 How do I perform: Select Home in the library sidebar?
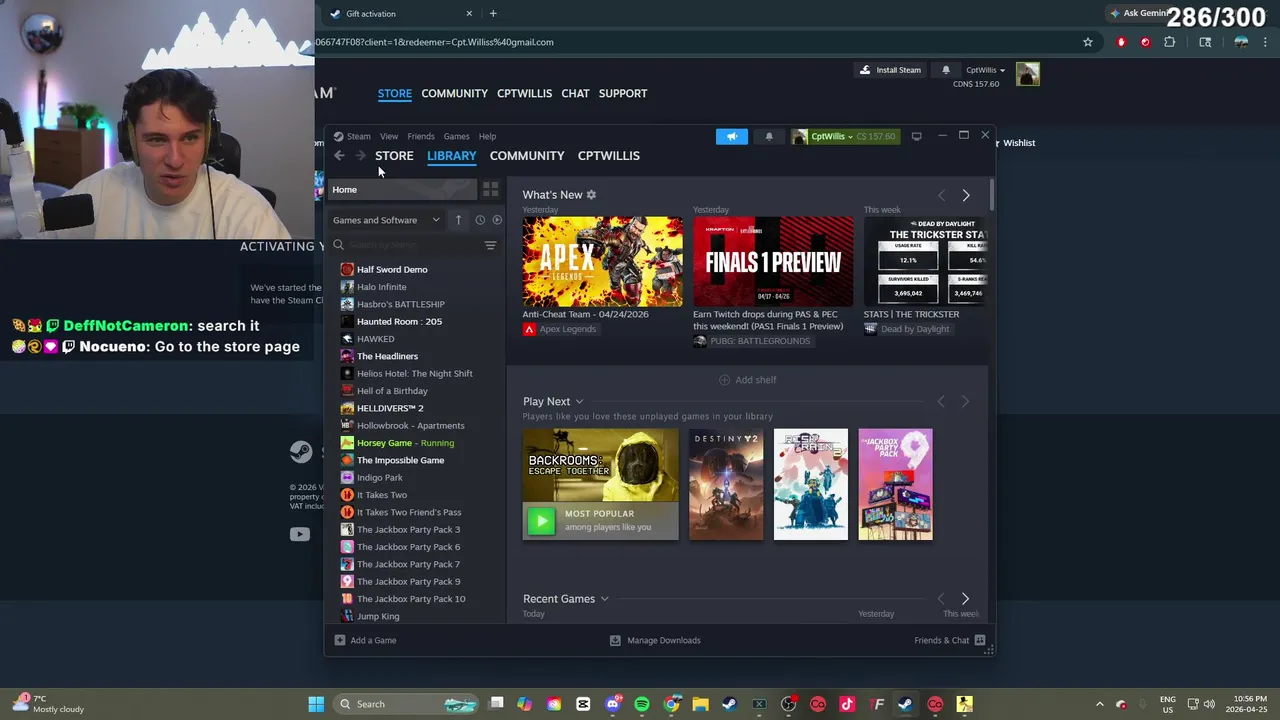click(403, 189)
